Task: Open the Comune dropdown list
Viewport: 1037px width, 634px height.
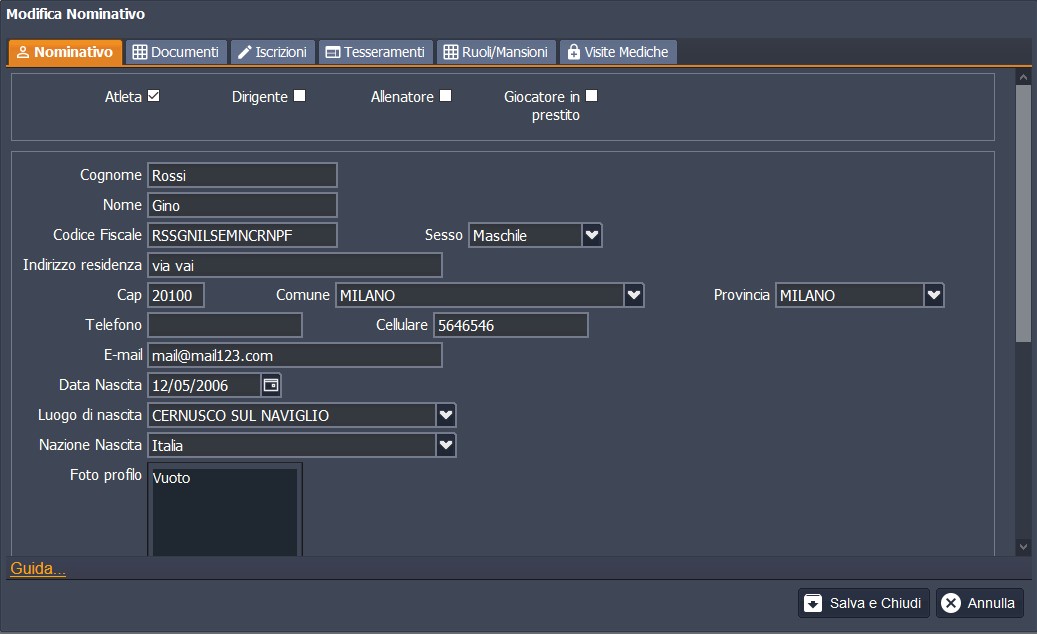Action: (633, 295)
